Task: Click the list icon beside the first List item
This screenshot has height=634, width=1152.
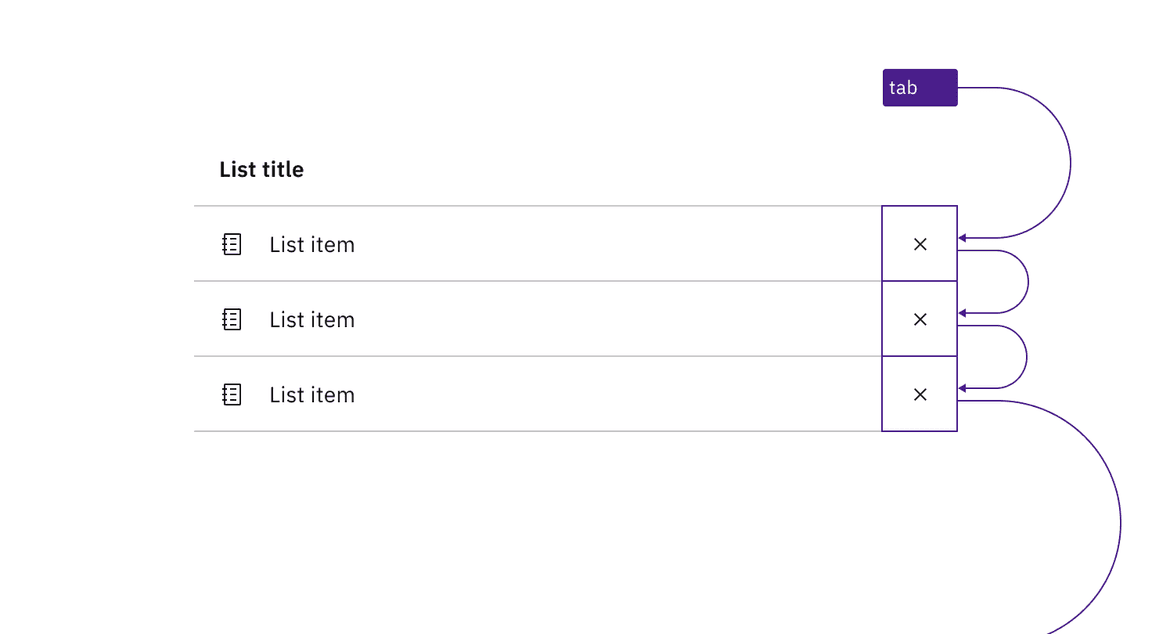Action: coord(231,244)
